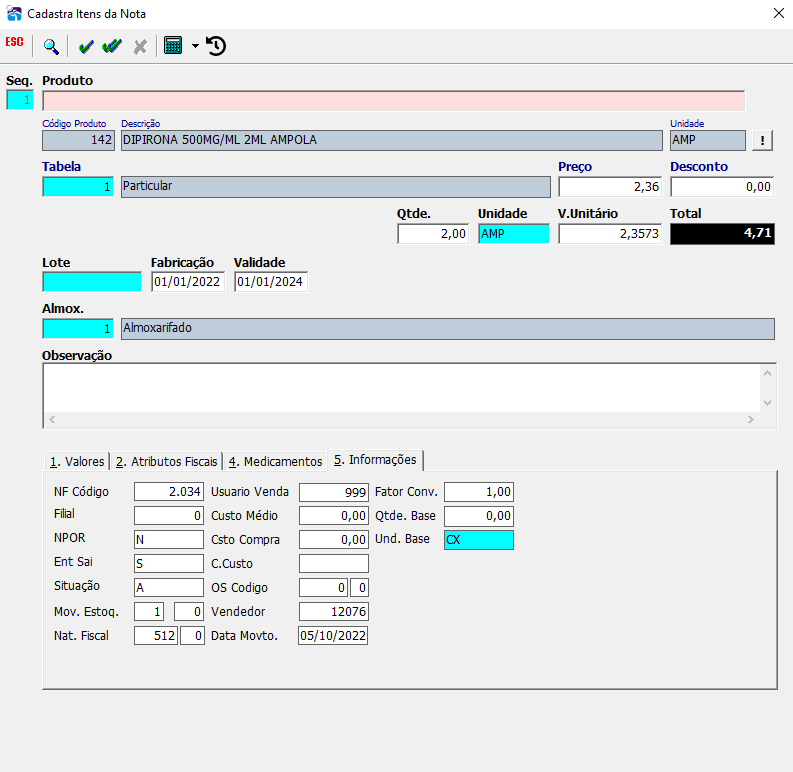The image size is (793, 772).
Task: Switch to the 1. Valores tab
Action: tap(77, 461)
